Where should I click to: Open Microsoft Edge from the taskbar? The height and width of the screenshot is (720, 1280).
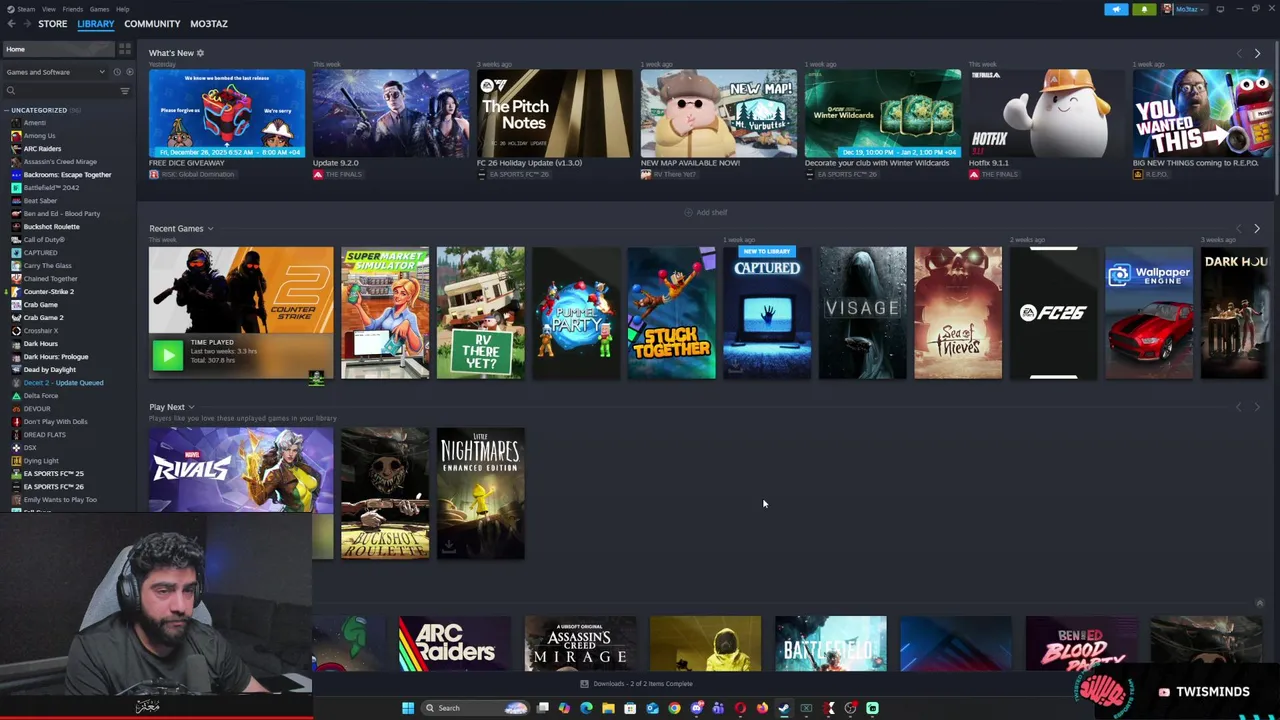[x=586, y=708]
